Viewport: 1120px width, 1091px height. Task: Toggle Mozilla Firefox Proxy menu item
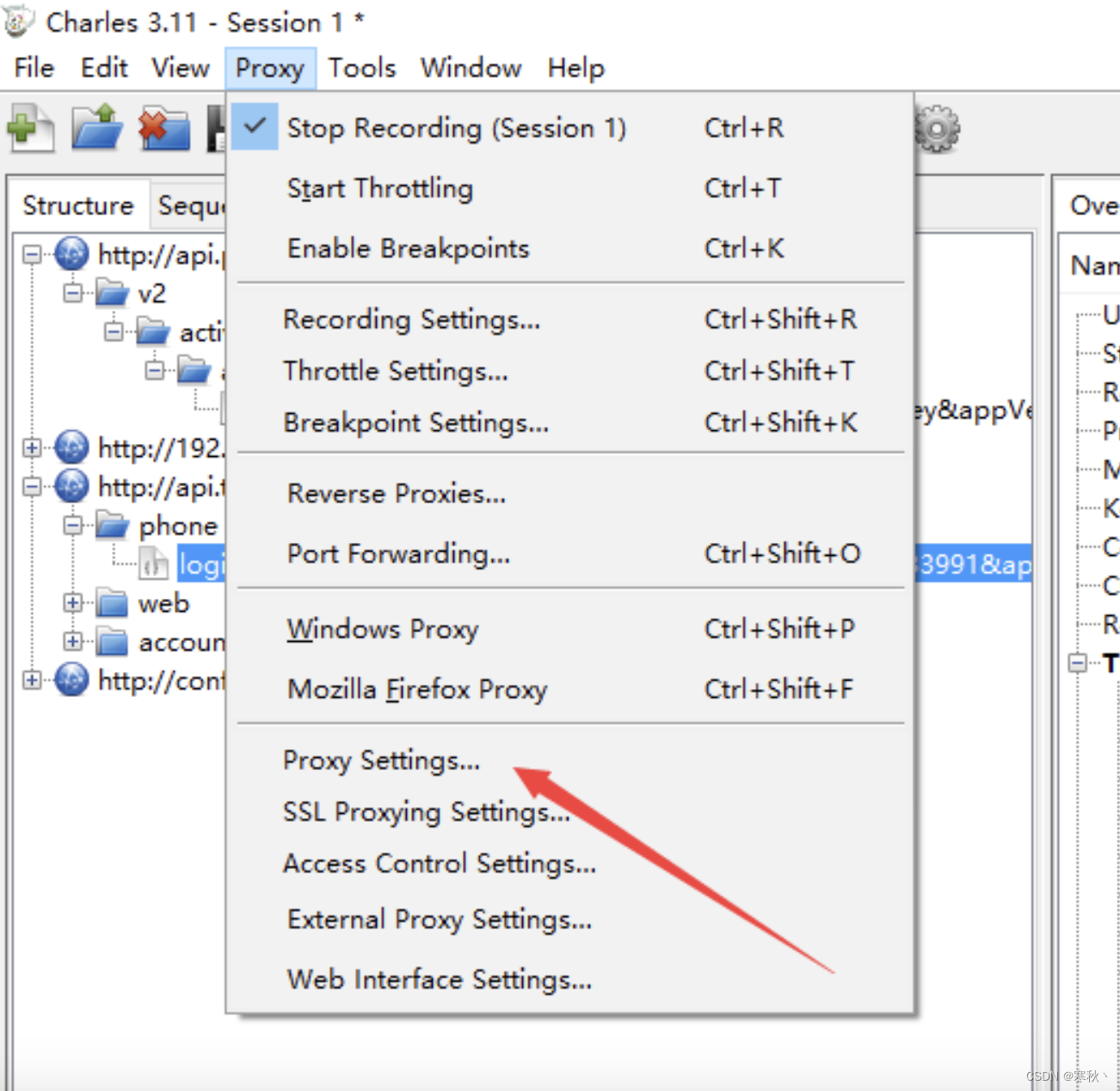click(x=569, y=689)
